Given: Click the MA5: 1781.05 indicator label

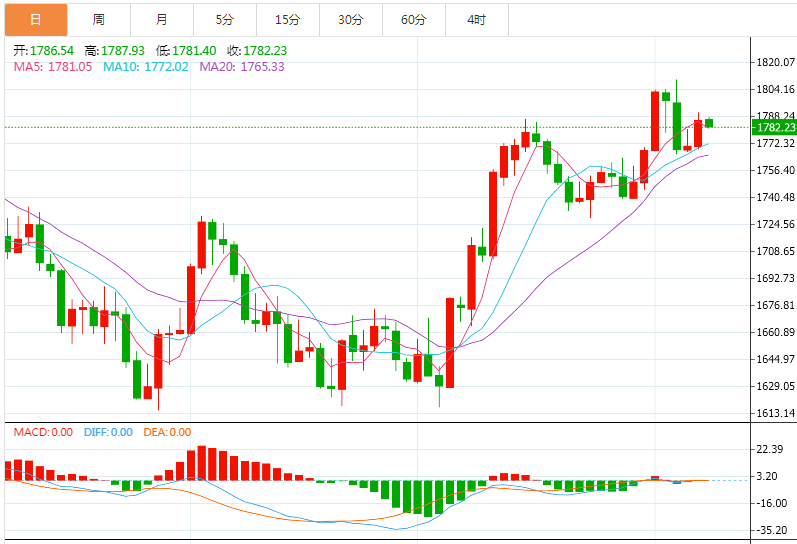Looking at the screenshot, I should pos(53,67).
